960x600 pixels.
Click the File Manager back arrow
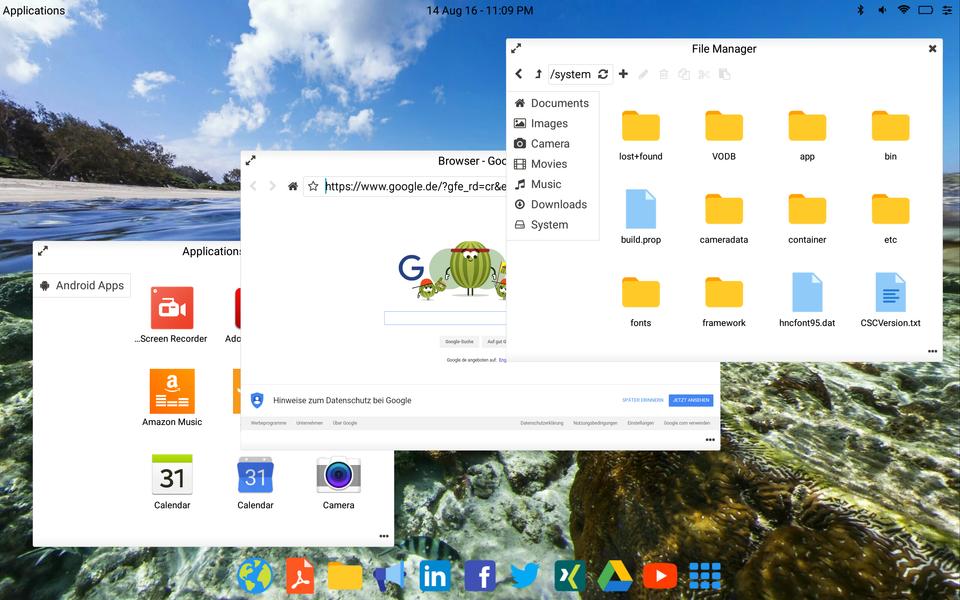(x=519, y=74)
